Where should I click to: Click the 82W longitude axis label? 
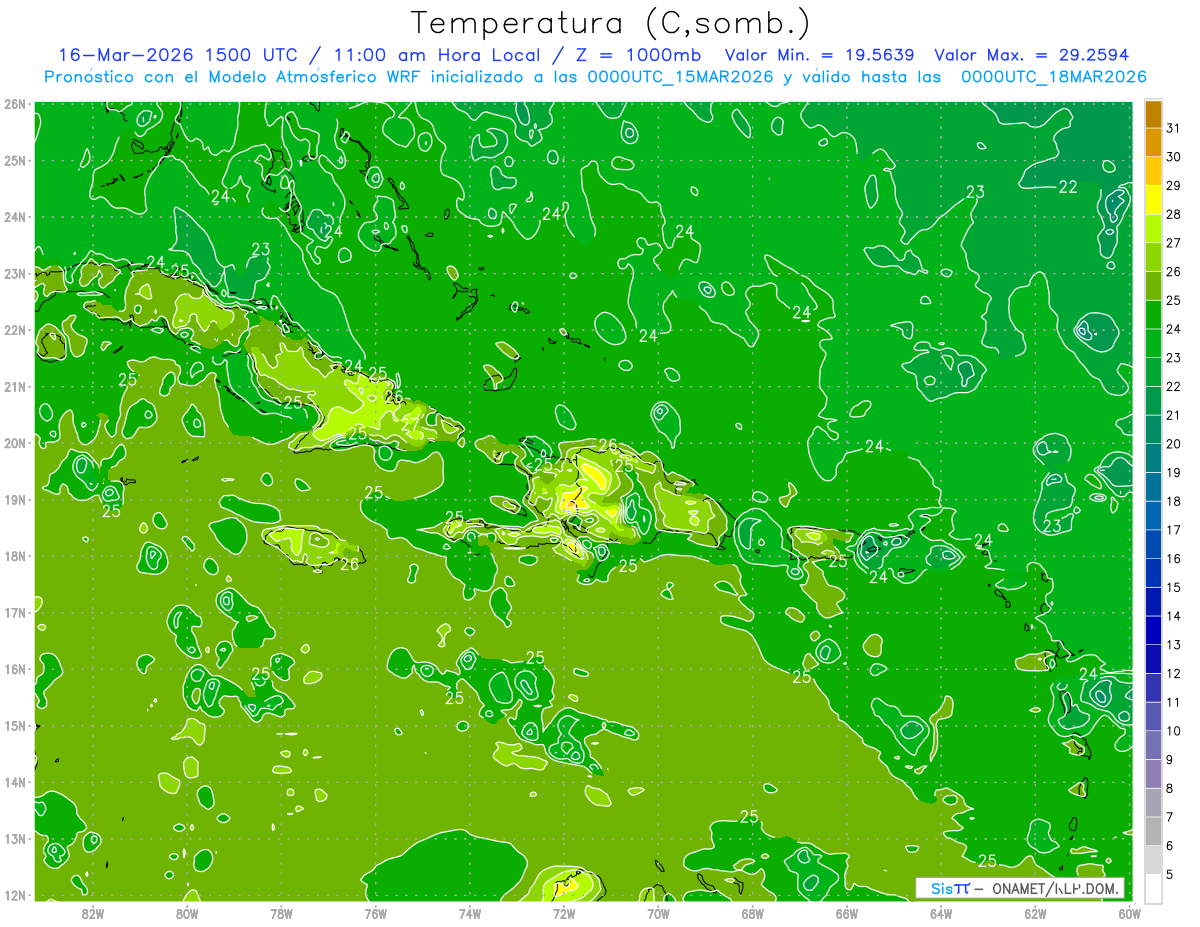point(93,913)
